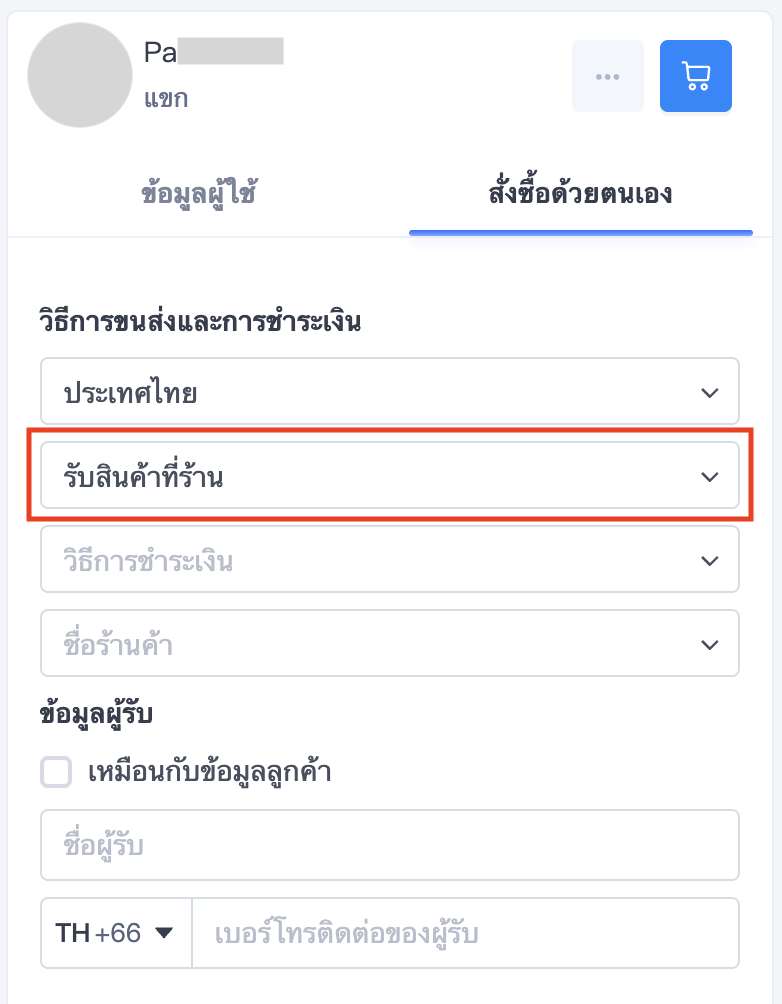Open the ประเทศไทย country dropdown
Screen dimensions: 782x1004
coord(390,391)
